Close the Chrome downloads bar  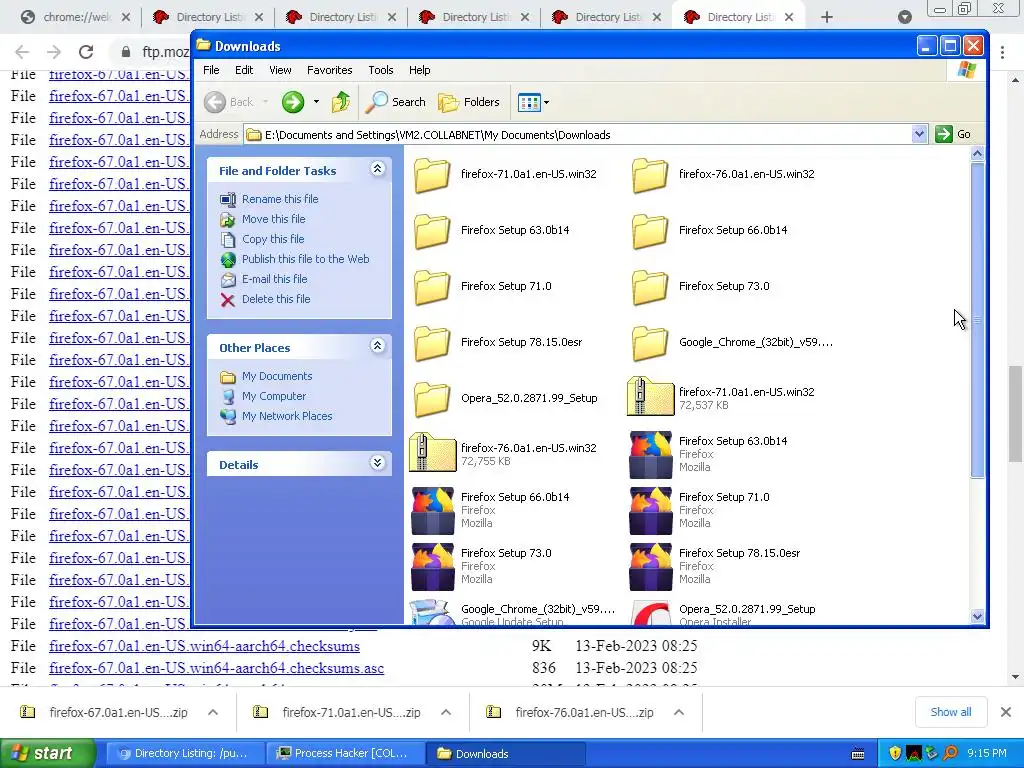tap(1006, 712)
